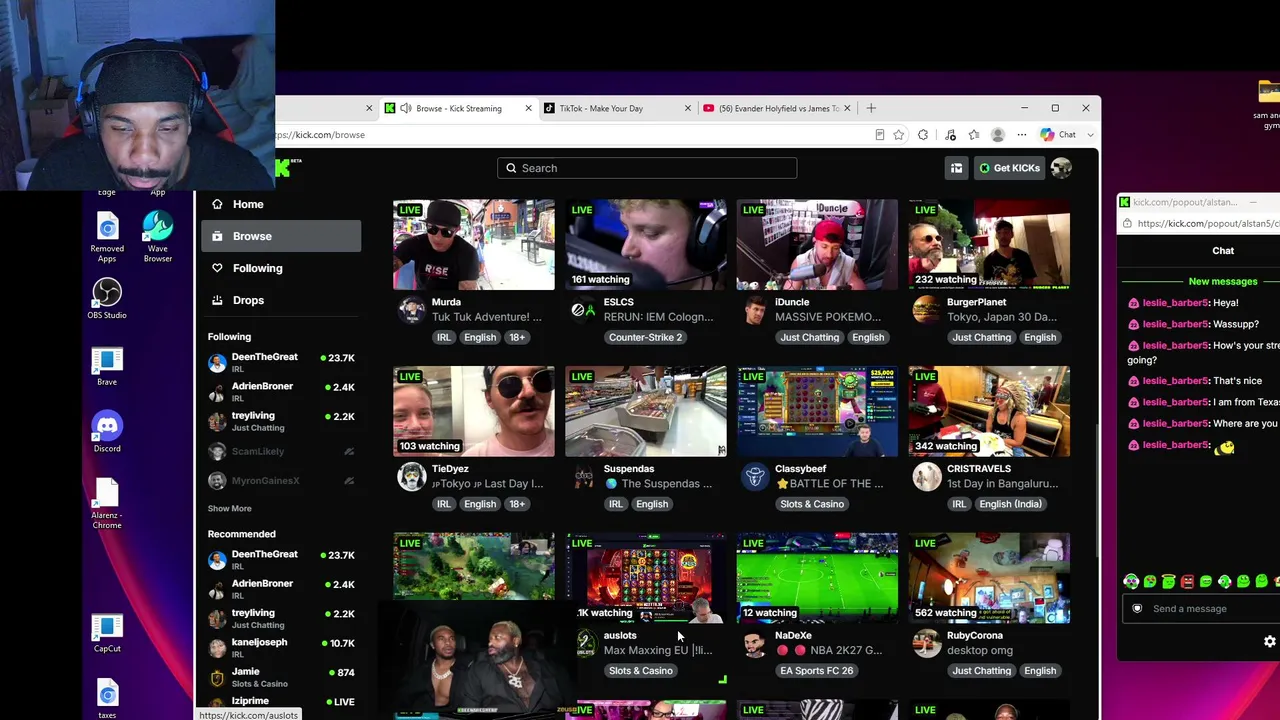Open BurgerPlanet's Tokyo stream thumbnail
This screenshot has height=720, width=1280.
[x=989, y=245]
